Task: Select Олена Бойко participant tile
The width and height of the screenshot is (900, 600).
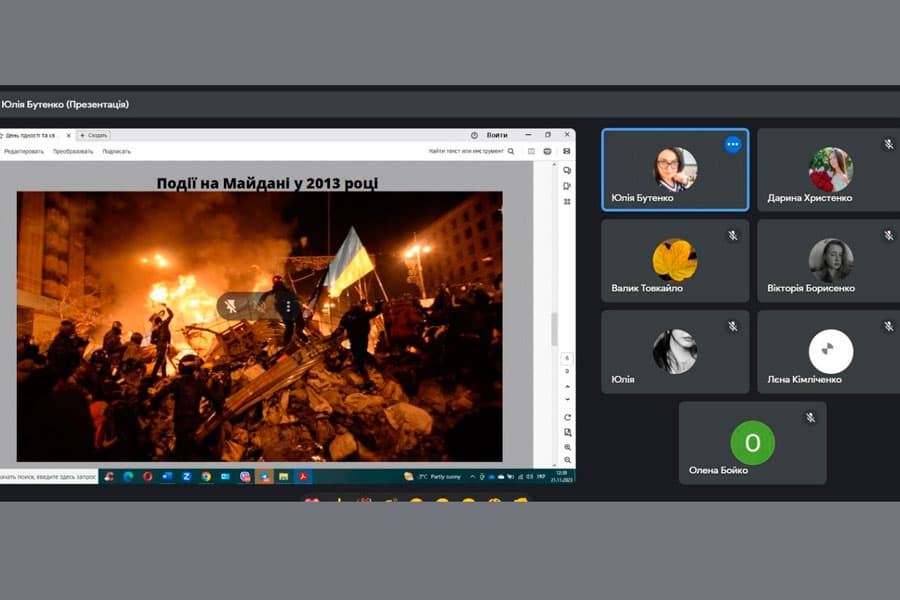Action: [752, 443]
